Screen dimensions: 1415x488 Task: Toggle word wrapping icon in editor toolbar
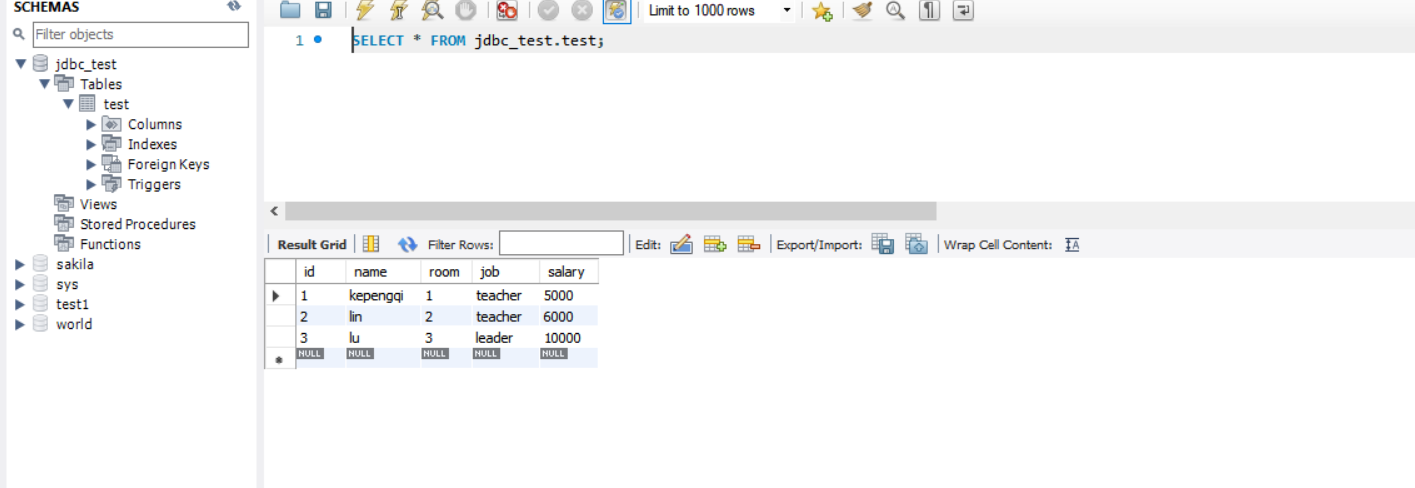click(x=962, y=11)
